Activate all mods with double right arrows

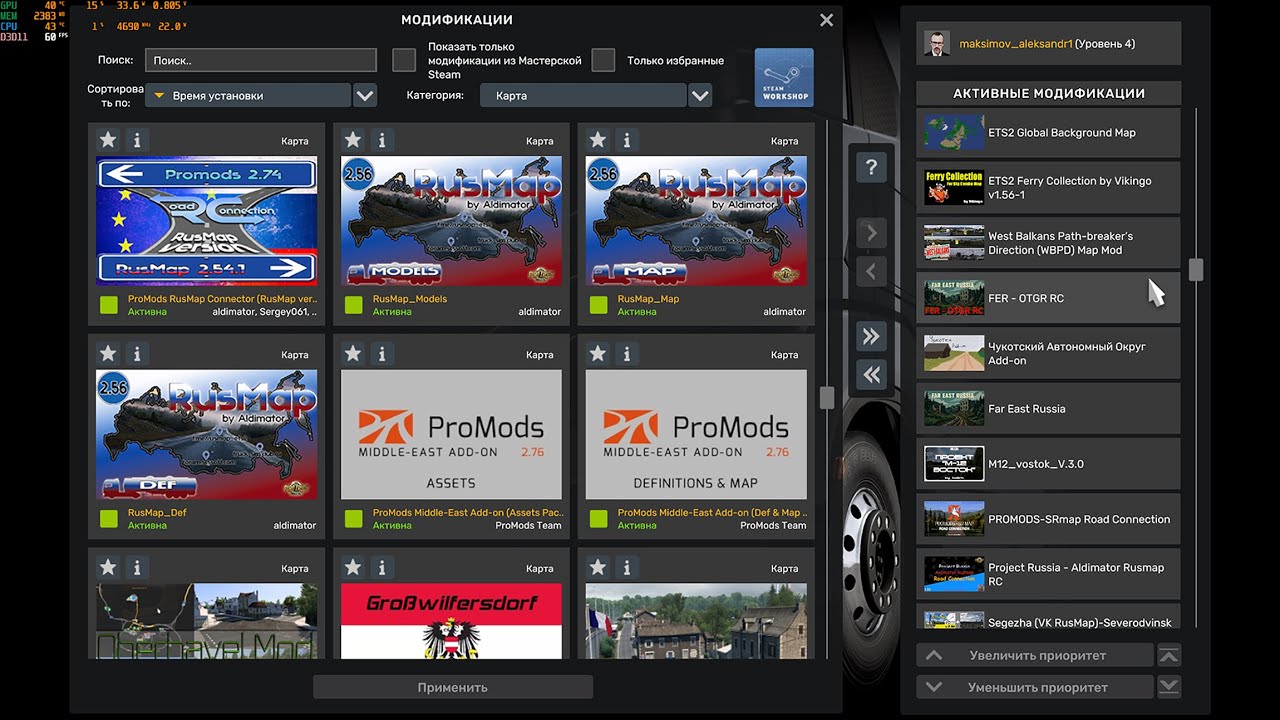click(x=871, y=337)
